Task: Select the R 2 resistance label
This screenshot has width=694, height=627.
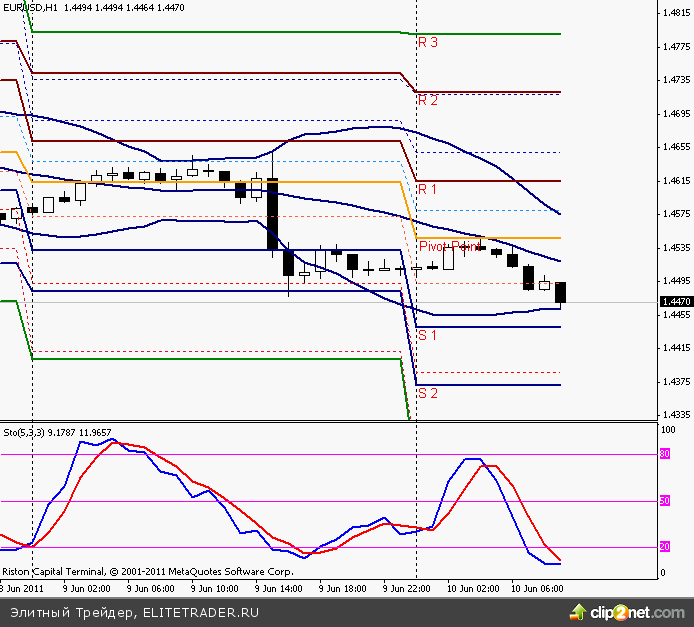Action: point(428,100)
